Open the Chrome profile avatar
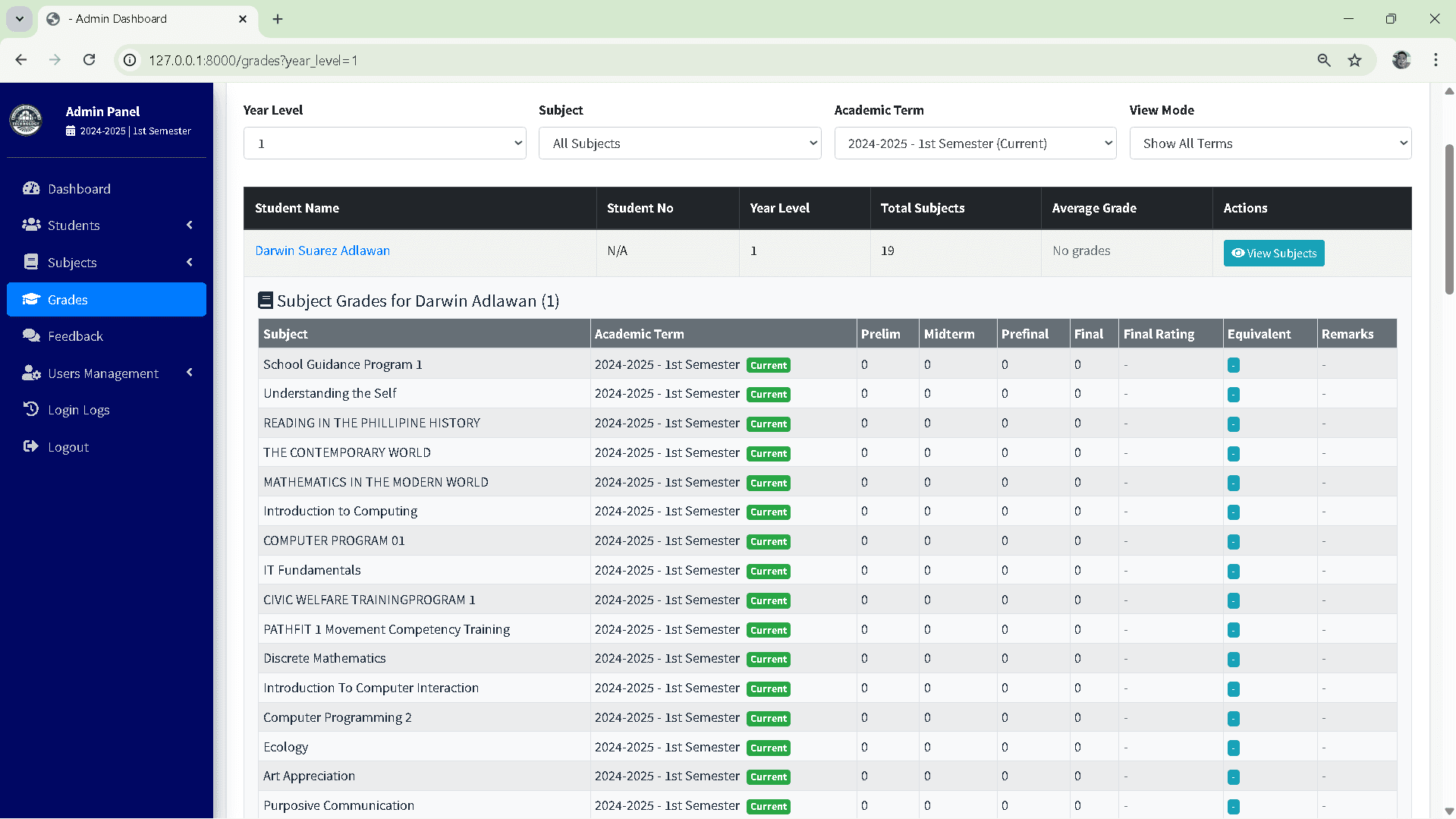The image size is (1456, 819). click(1401, 60)
